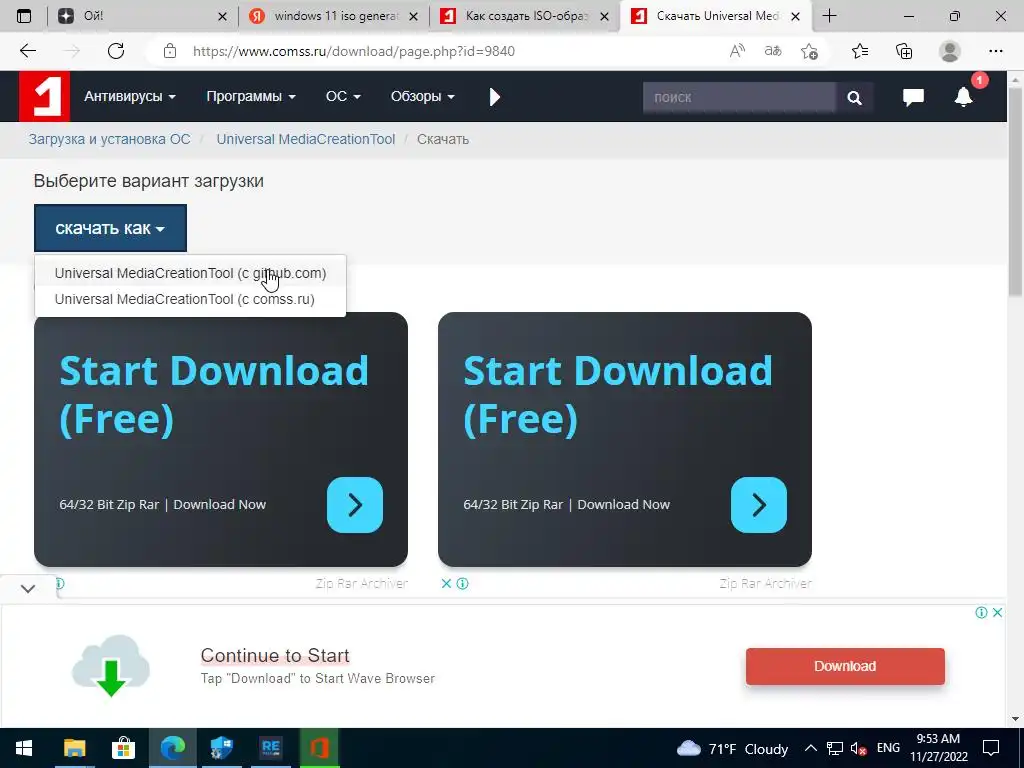This screenshot has width=1024, height=768.
Task: Click the ad info icon beside the right ad's X
Action: (x=462, y=583)
